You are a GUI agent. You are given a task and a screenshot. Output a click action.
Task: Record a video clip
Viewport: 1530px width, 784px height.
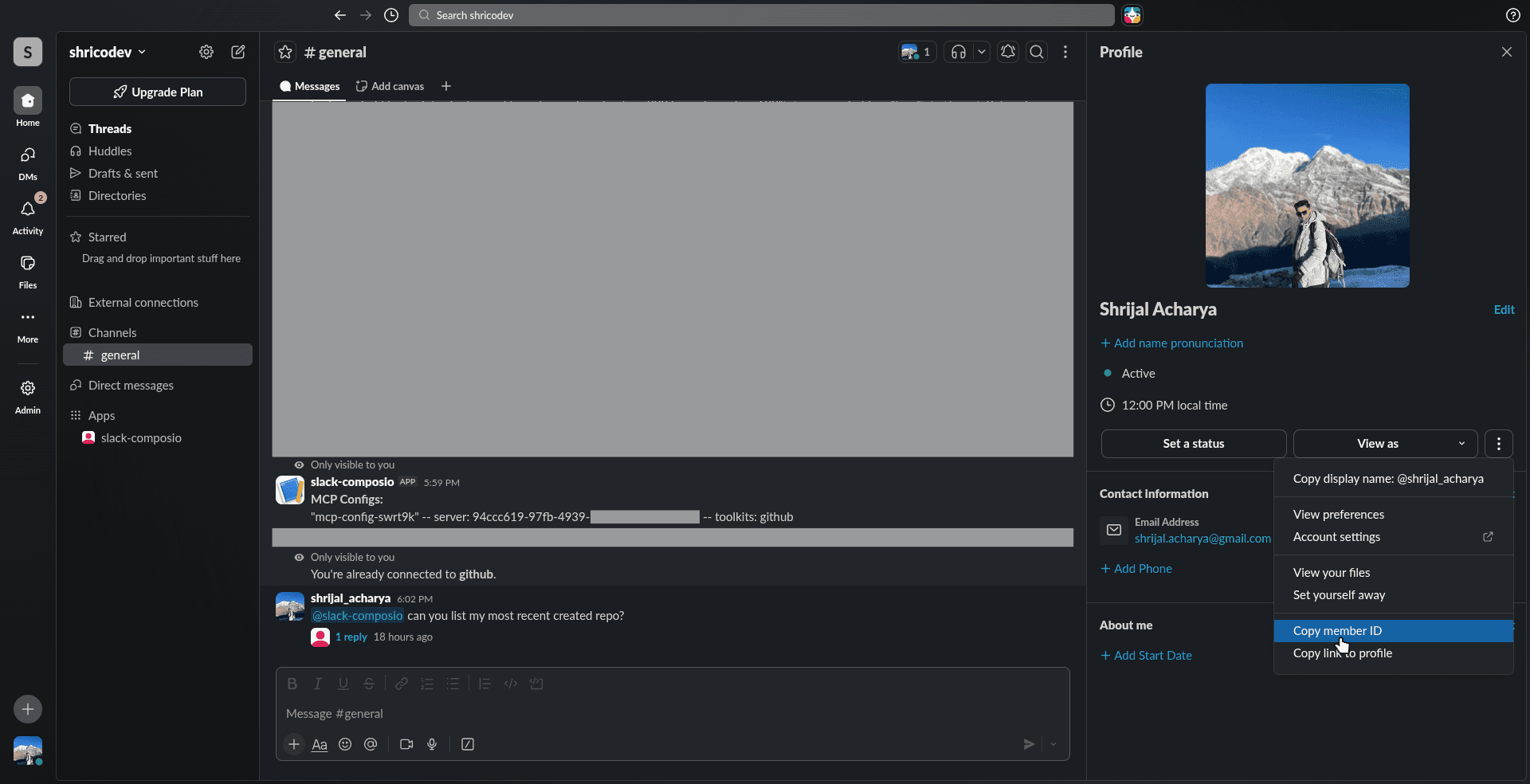[406, 744]
